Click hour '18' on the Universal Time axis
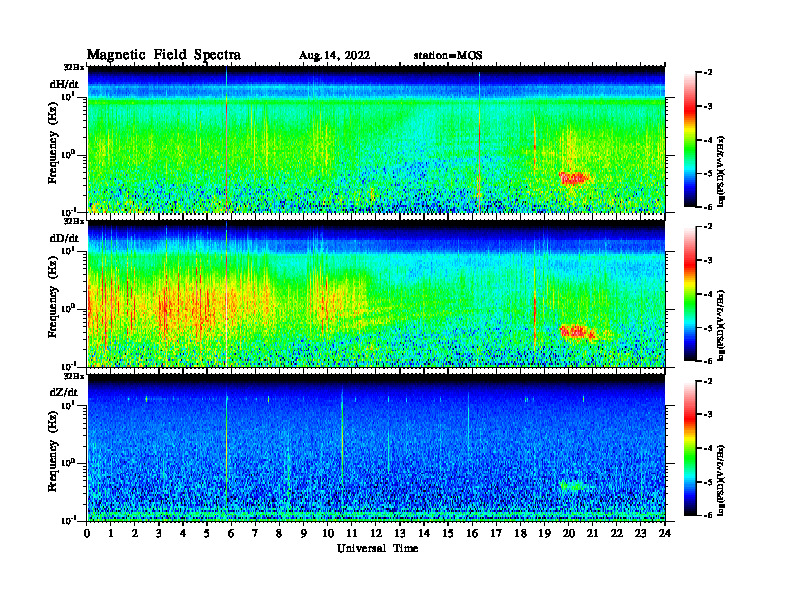The width and height of the screenshot is (792, 612). 520,534
